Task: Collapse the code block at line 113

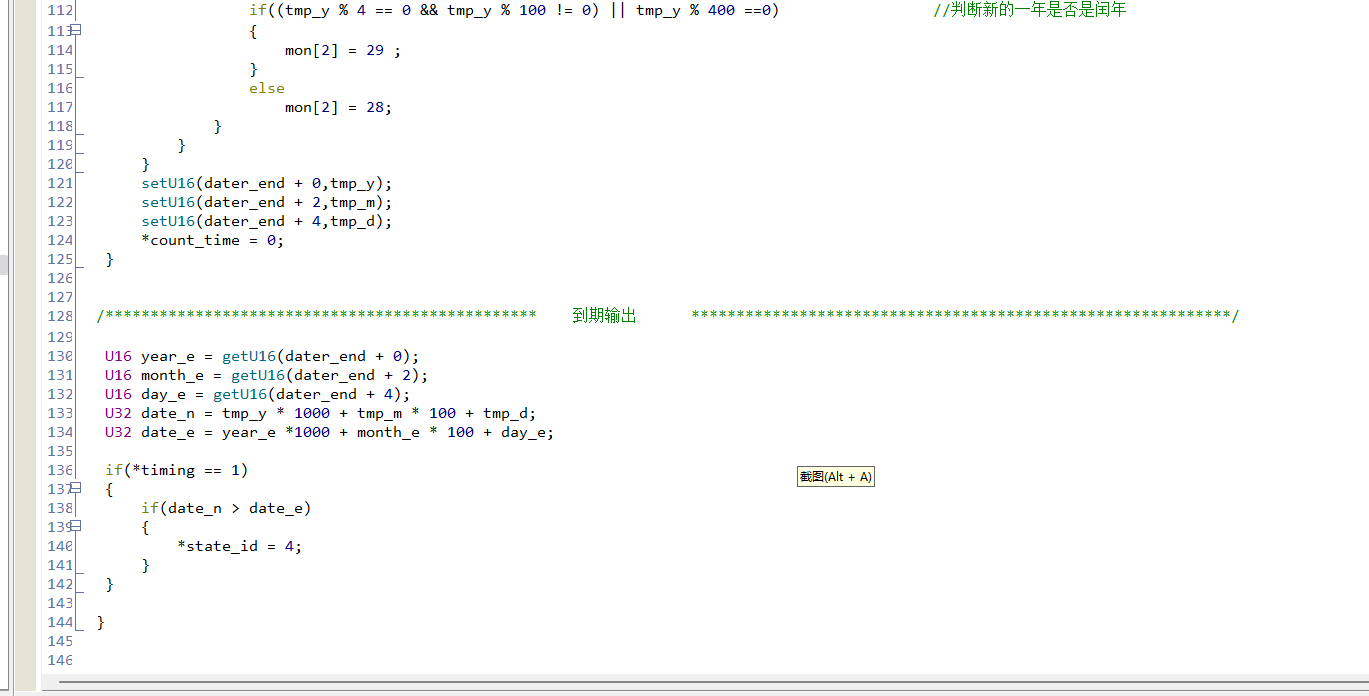Action: (77, 30)
